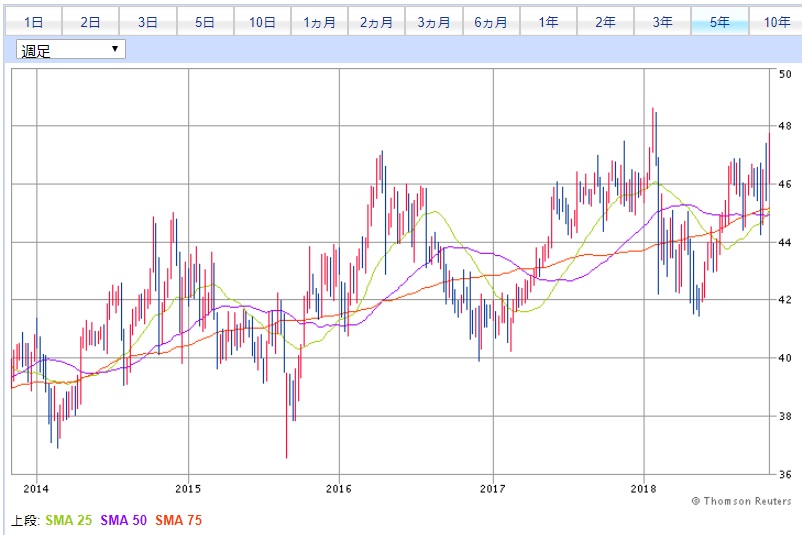Switch chart to 2ヵ月 tab
The width and height of the screenshot is (802, 535).
[376, 21]
